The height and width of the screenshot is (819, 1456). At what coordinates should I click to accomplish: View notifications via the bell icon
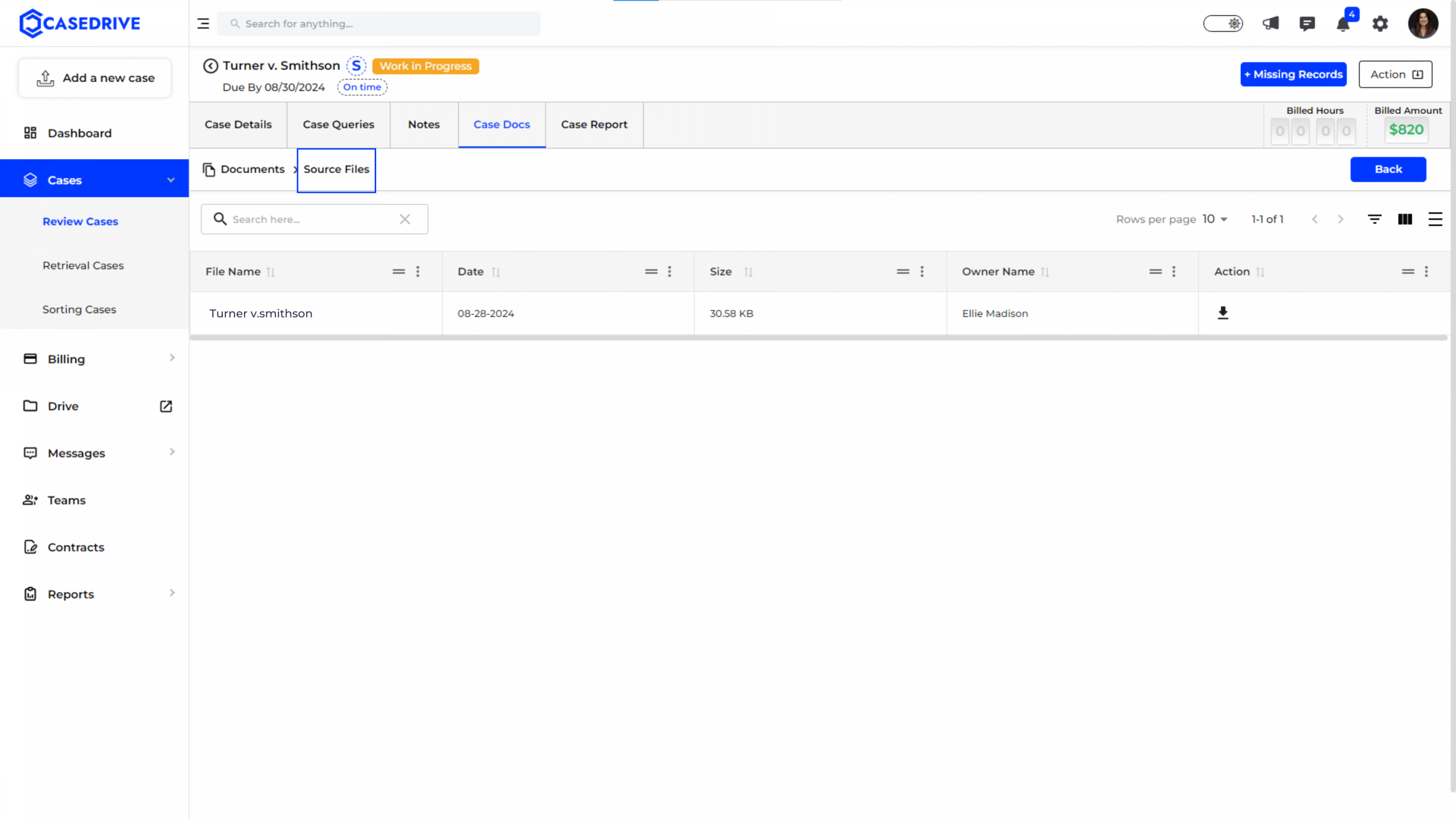(x=1344, y=24)
